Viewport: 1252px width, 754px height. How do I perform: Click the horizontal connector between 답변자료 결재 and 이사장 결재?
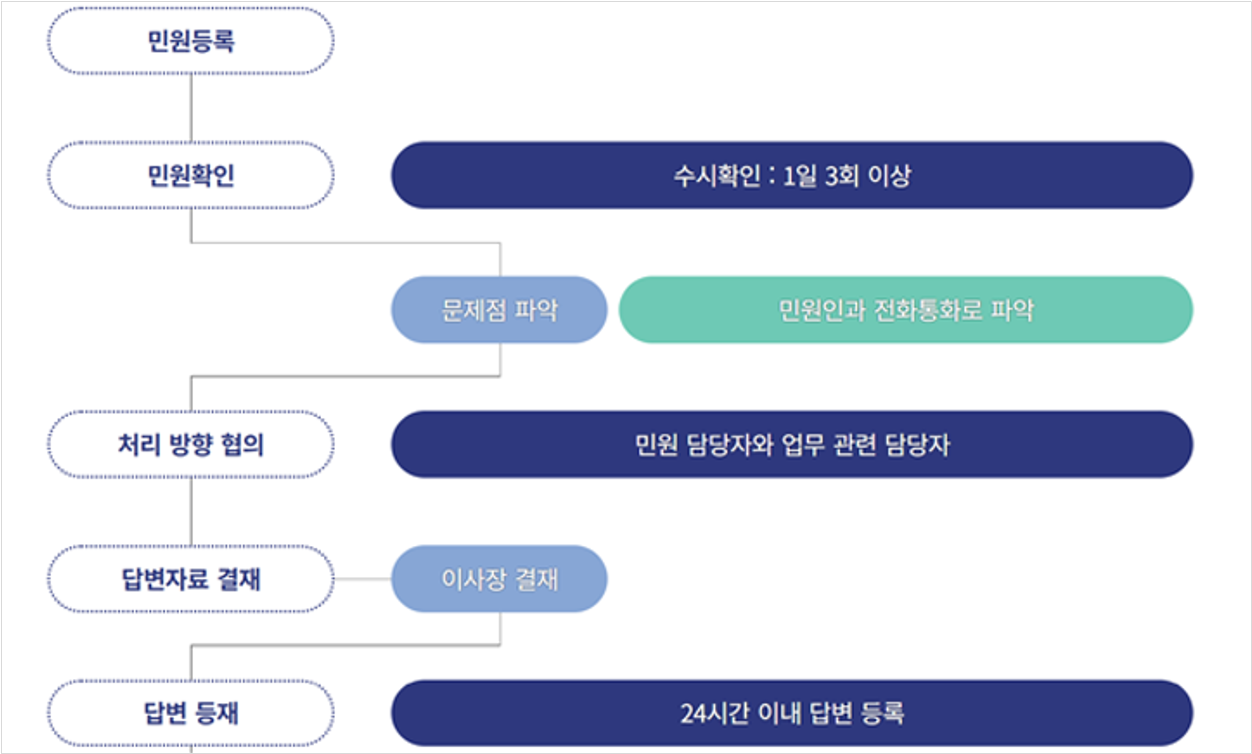(x=362, y=579)
